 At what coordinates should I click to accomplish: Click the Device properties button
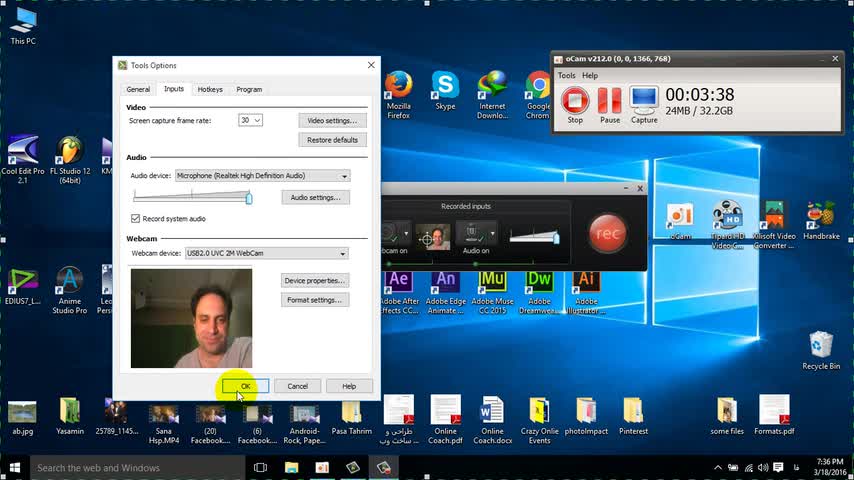click(315, 281)
